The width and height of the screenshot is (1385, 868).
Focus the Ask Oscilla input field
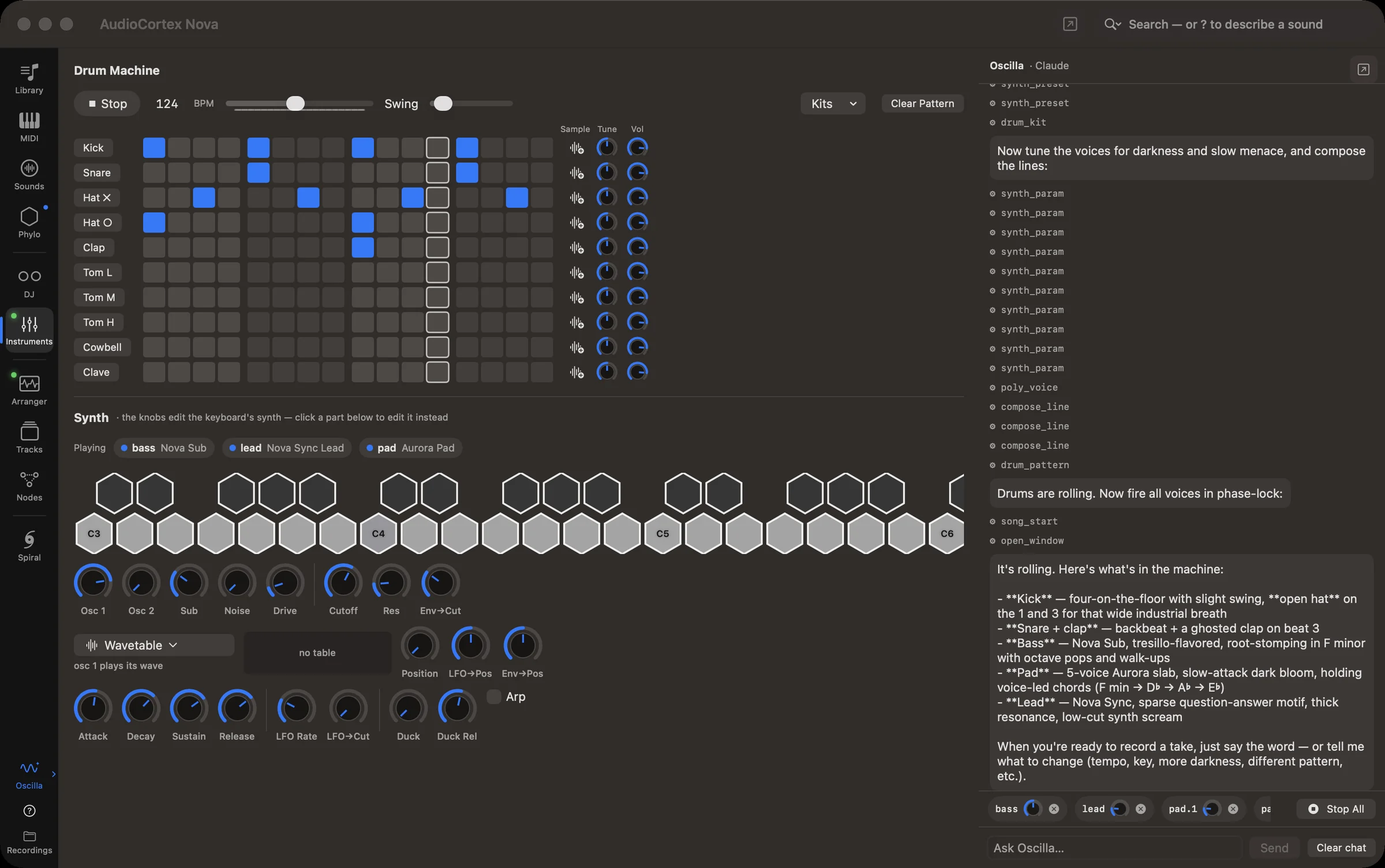coord(1114,847)
